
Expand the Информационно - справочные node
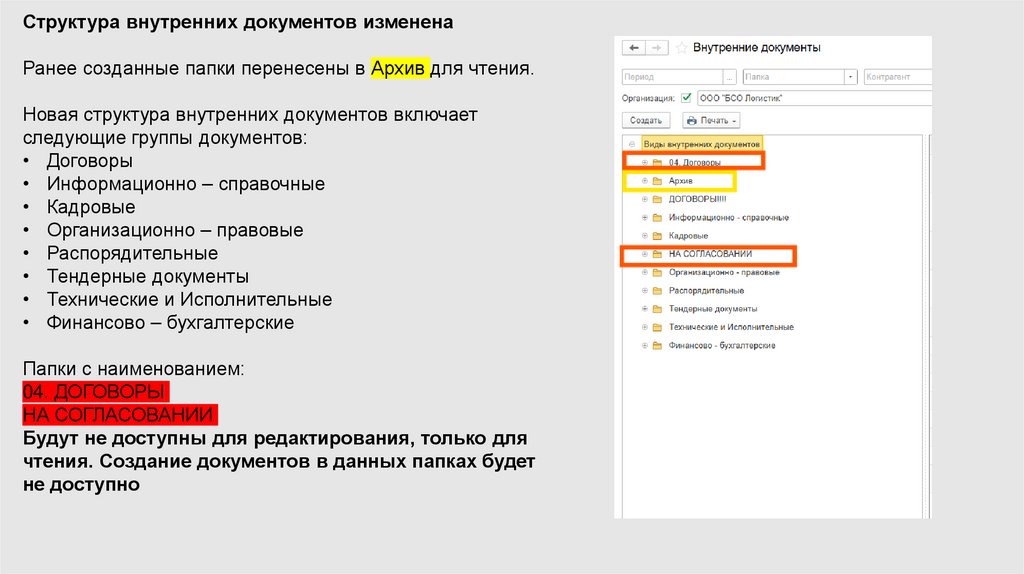(x=645, y=217)
